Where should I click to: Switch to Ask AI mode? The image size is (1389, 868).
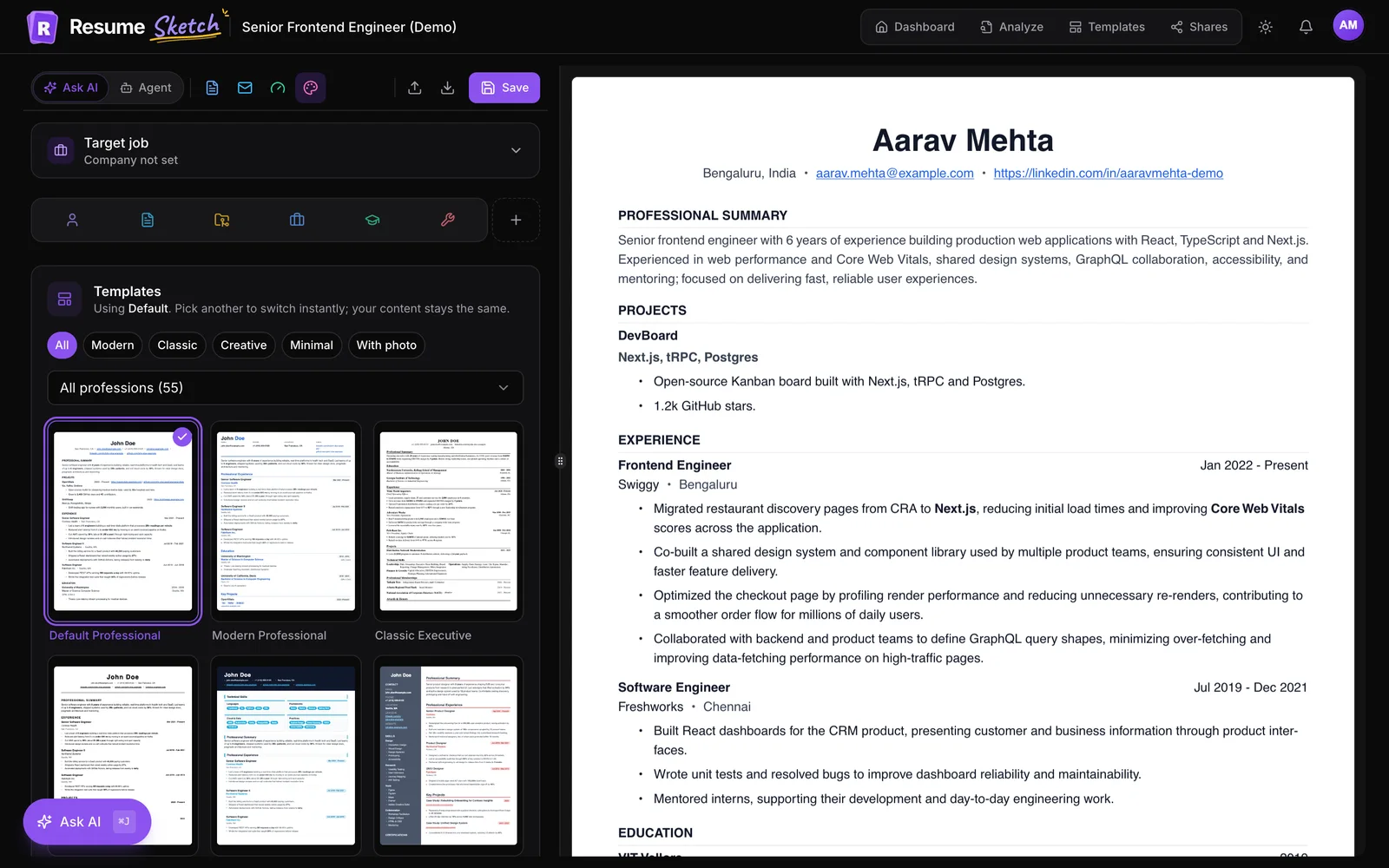71,88
